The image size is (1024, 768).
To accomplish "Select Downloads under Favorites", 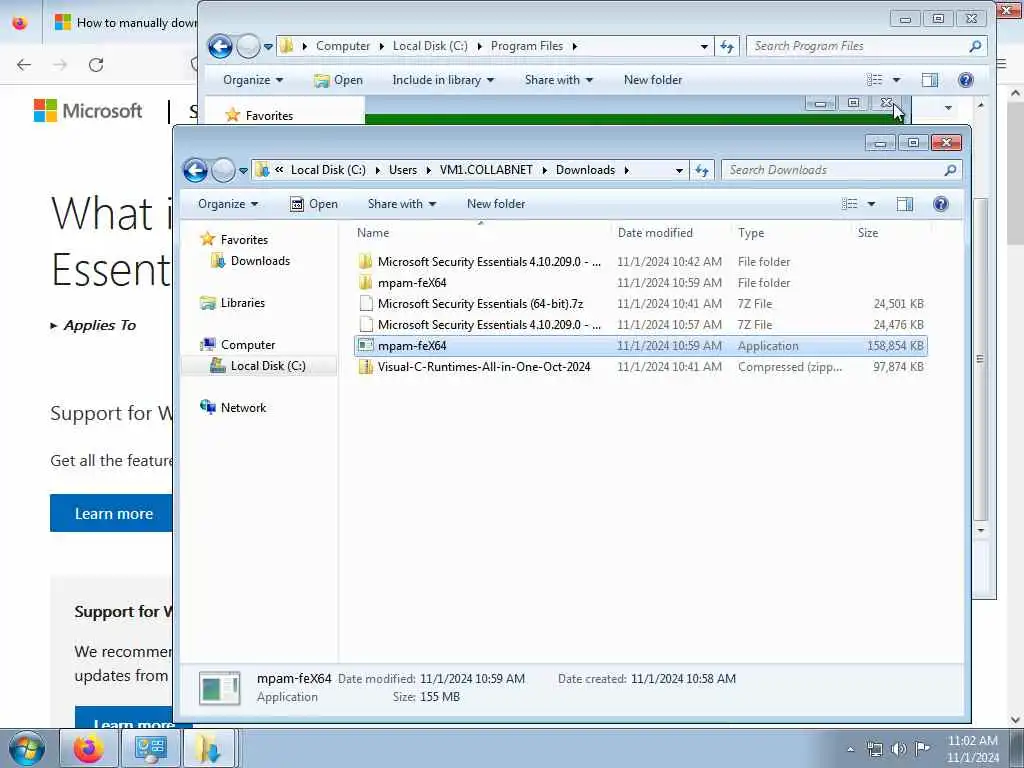I will 260,261.
